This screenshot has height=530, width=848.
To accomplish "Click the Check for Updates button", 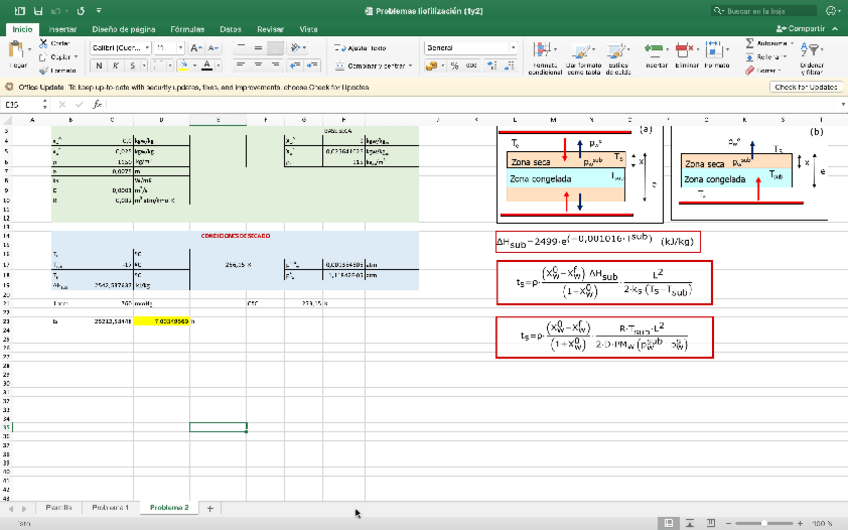I will pos(805,87).
